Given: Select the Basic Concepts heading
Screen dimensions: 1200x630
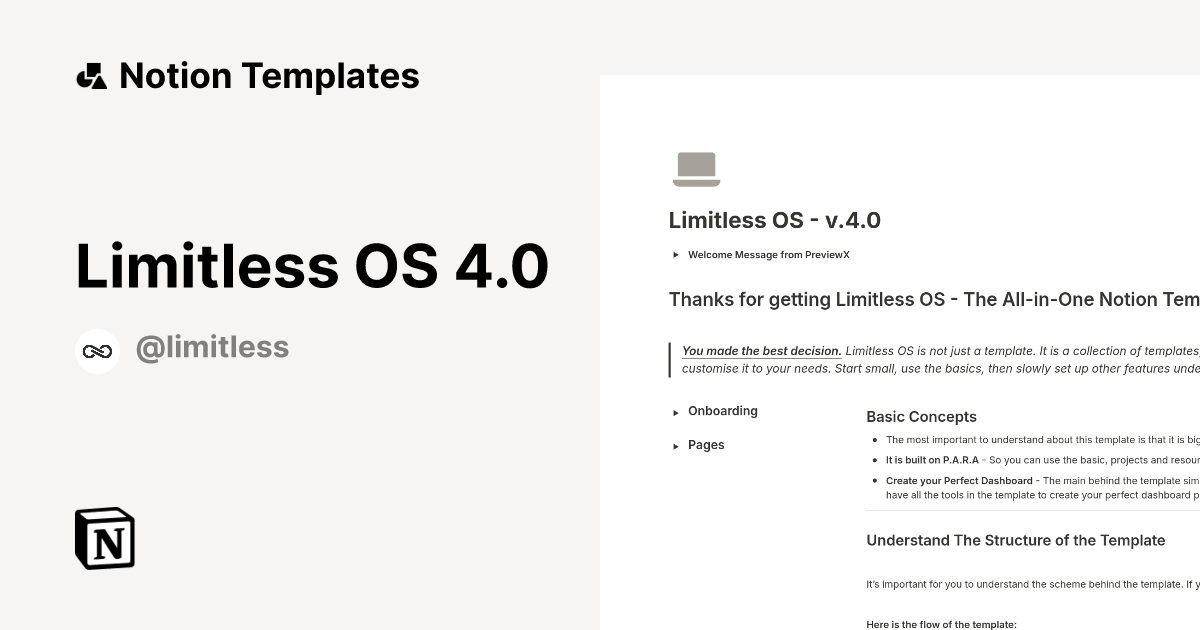Looking at the screenshot, I should (921, 417).
